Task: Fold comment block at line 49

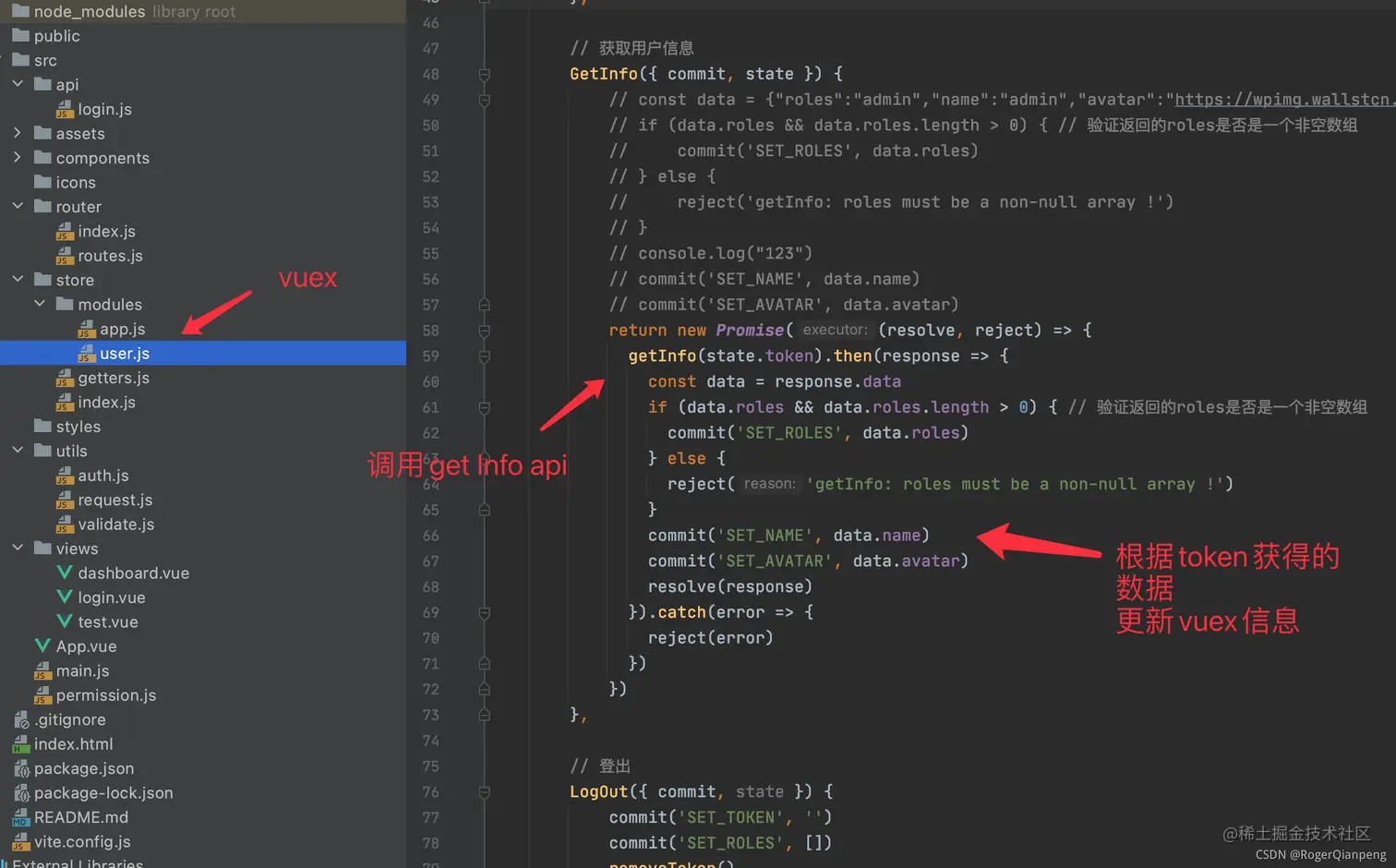Action: point(484,100)
